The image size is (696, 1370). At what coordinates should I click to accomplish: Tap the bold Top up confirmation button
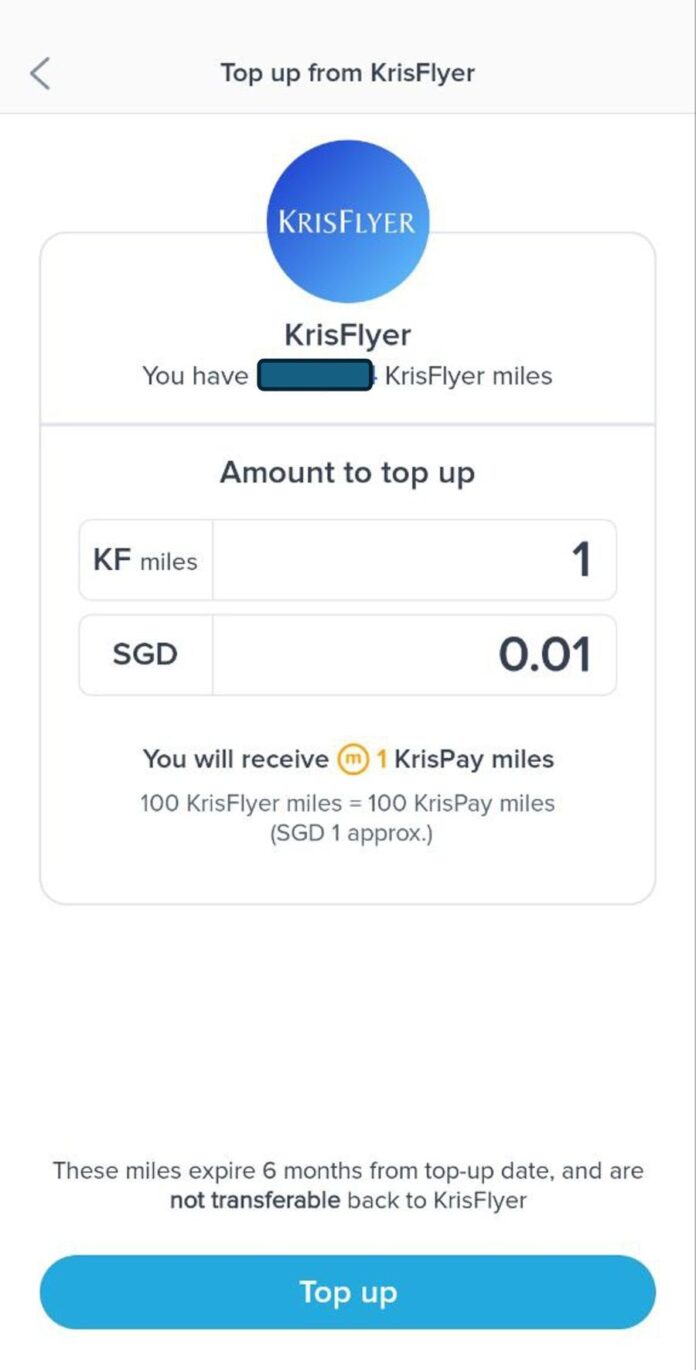pyautogui.click(x=347, y=1292)
